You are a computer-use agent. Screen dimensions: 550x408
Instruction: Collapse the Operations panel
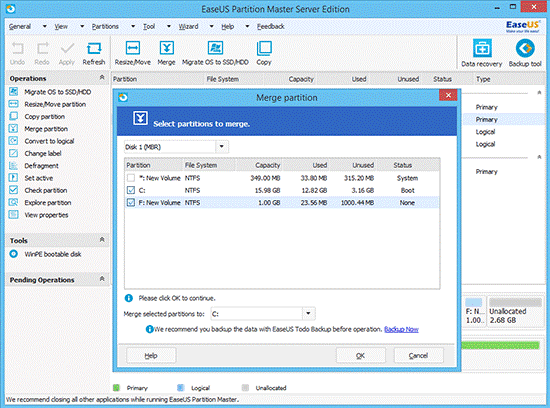coord(102,77)
